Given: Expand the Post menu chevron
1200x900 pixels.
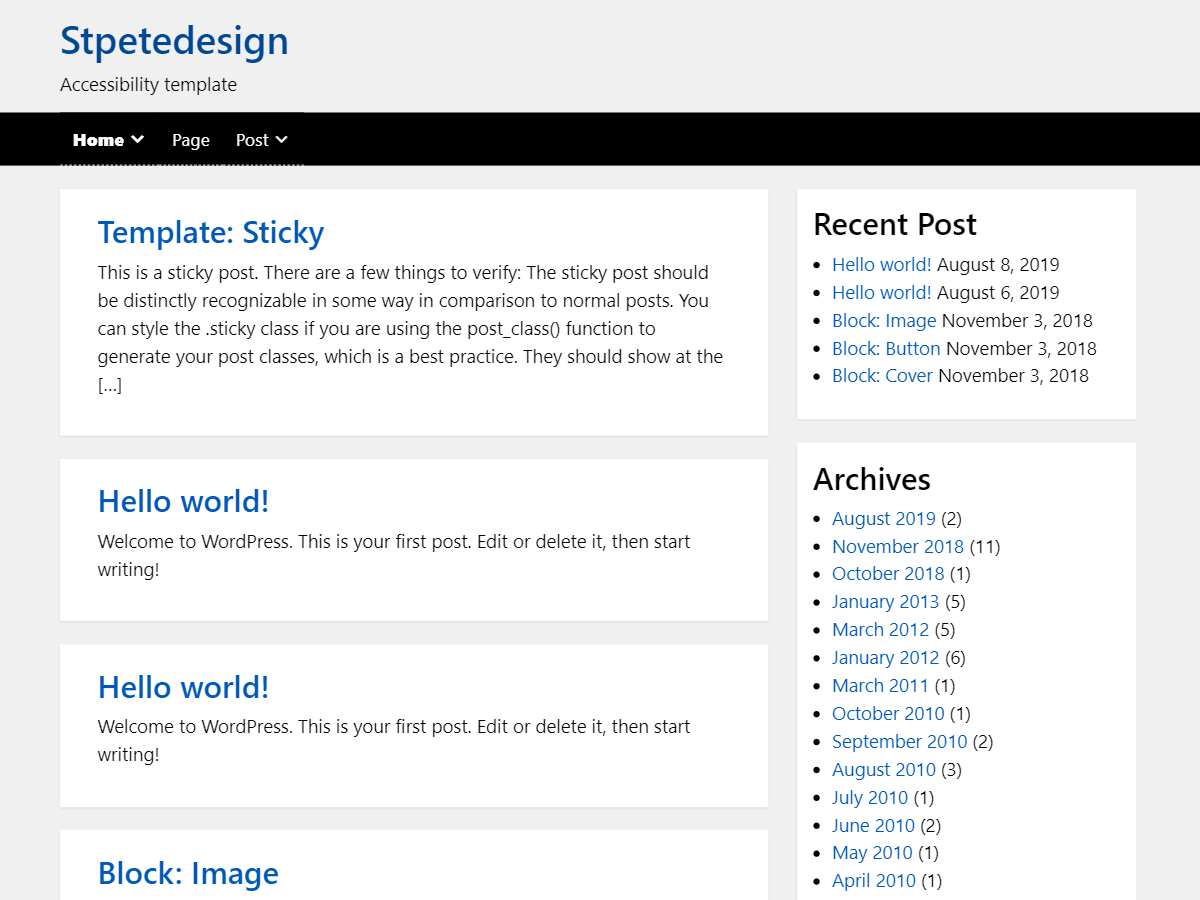Looking at the screenshot, I should (282, 140).
